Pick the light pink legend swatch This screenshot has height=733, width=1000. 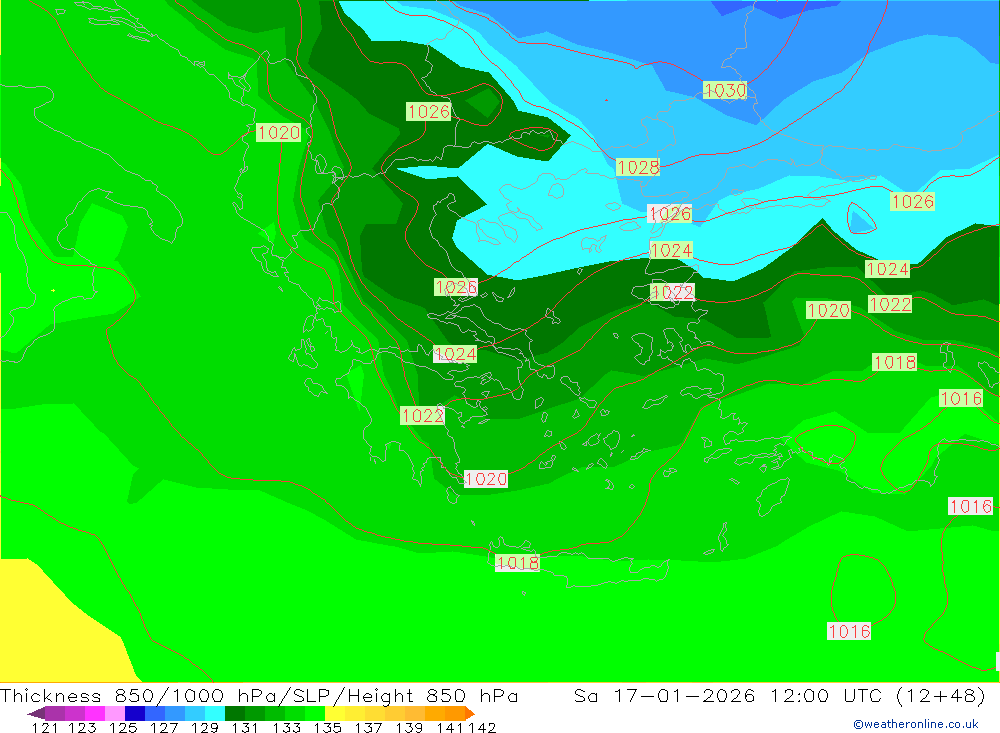point(115,713)
